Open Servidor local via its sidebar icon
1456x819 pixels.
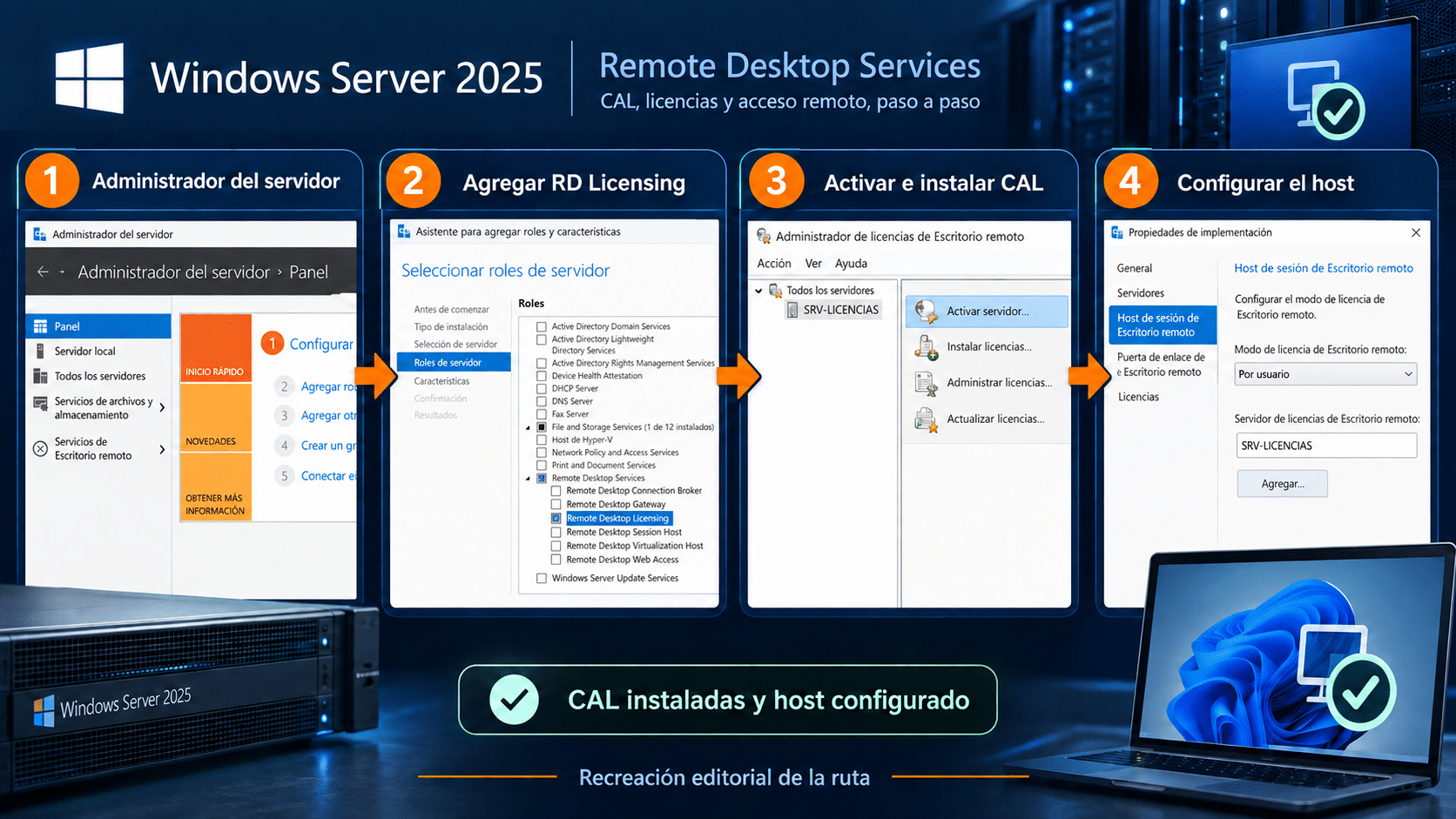coord(40,351)
